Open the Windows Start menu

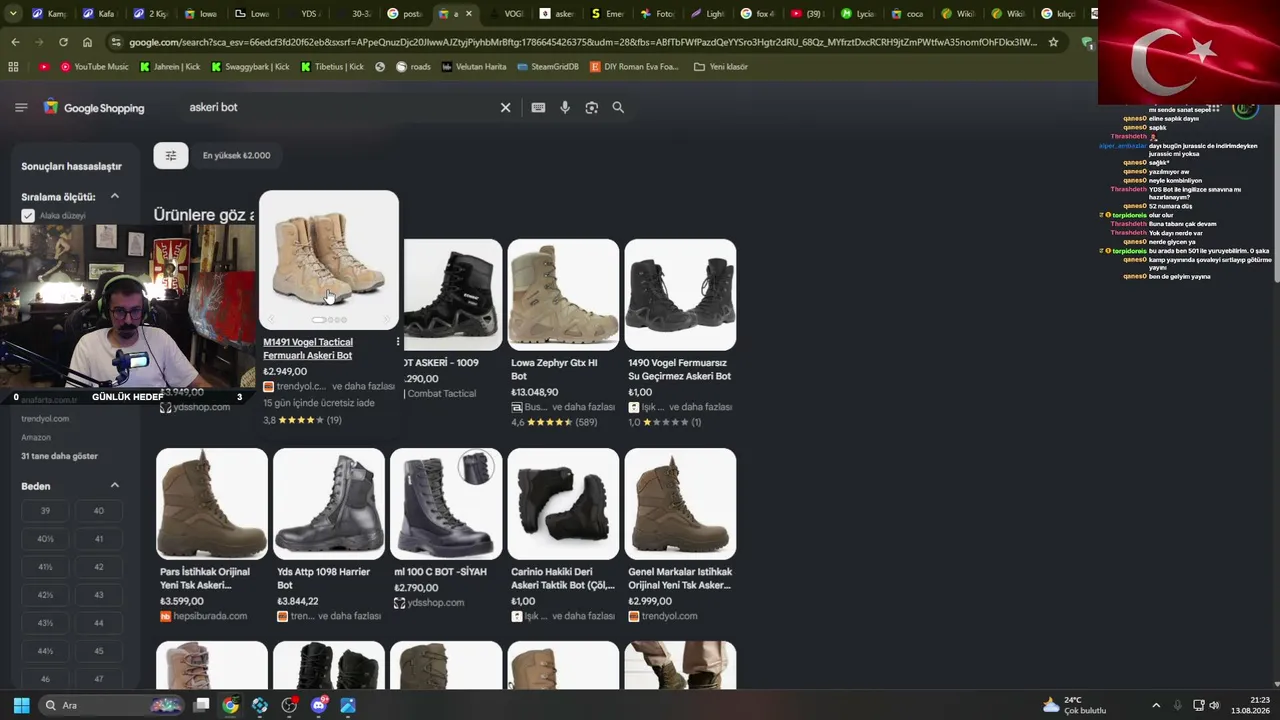click(x=21, y=705)
